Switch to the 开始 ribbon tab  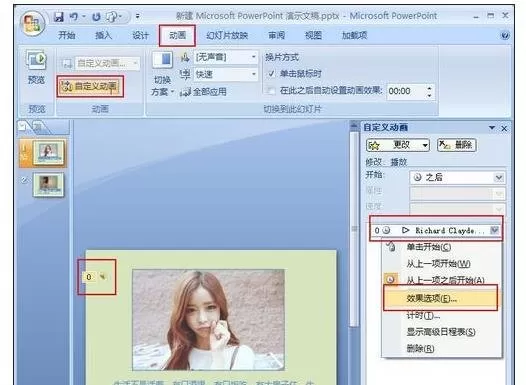click(66, 35)
